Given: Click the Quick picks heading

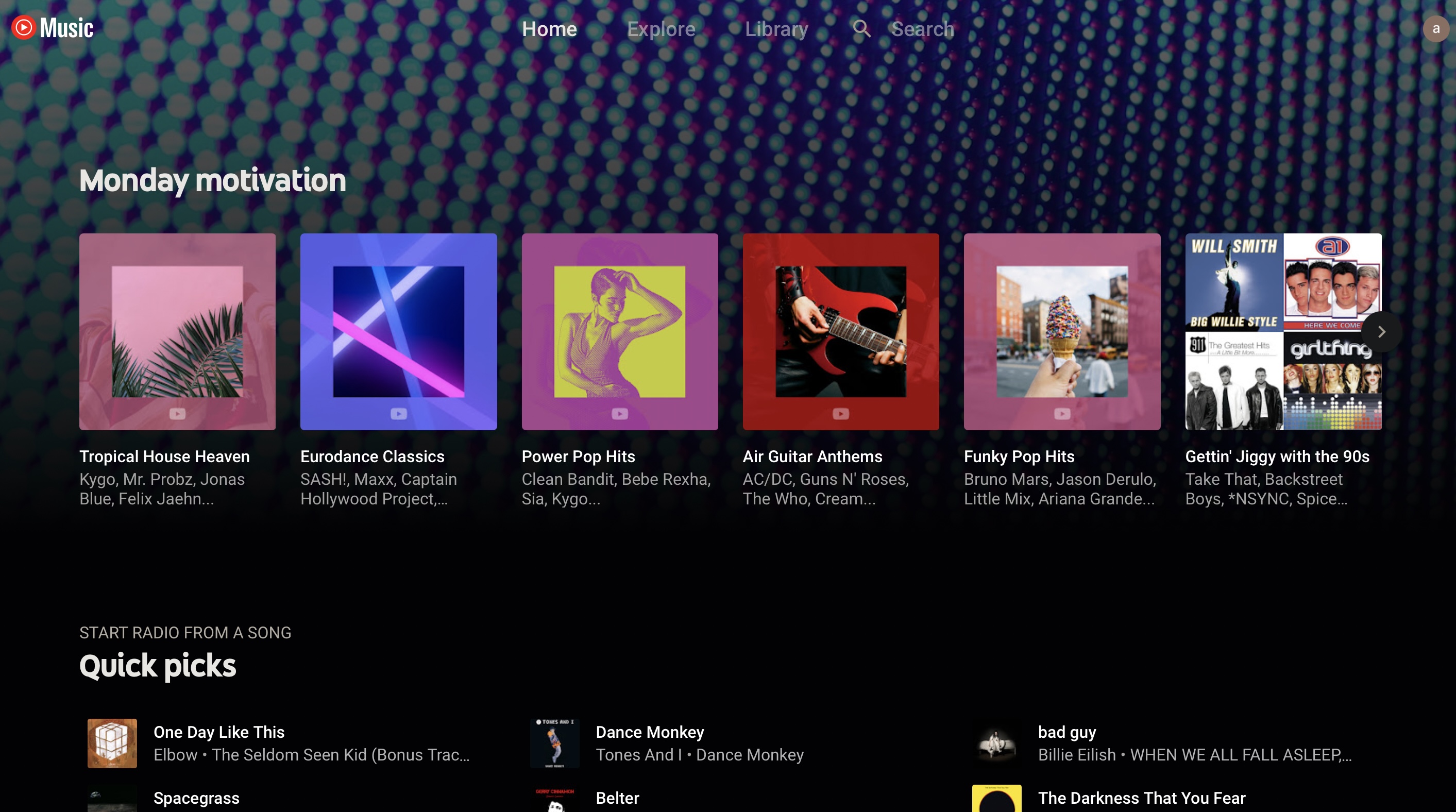Looking at the screenshot, I should pyautogui.click(x=158, y=666).
